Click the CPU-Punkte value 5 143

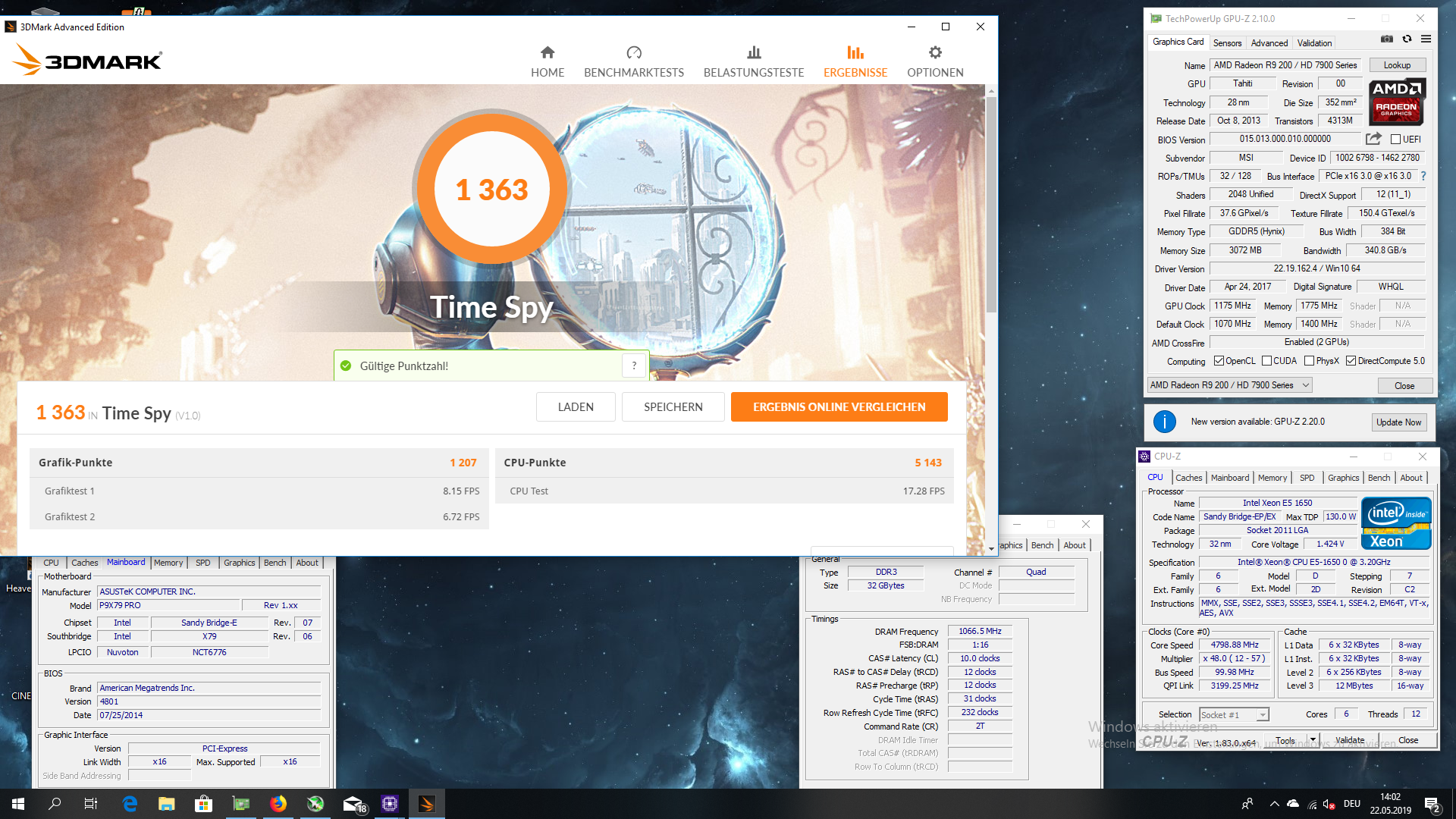coord(928,463)
